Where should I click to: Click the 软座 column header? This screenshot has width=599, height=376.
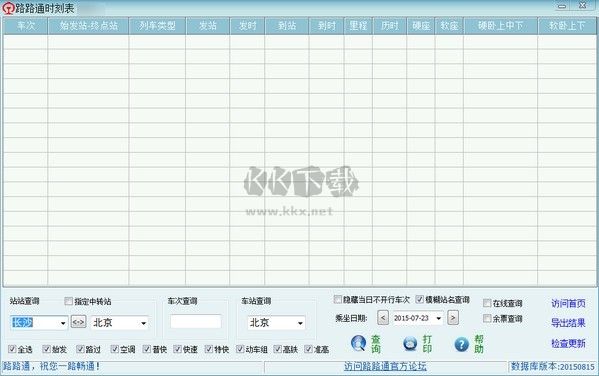click(x=449, y=26)
